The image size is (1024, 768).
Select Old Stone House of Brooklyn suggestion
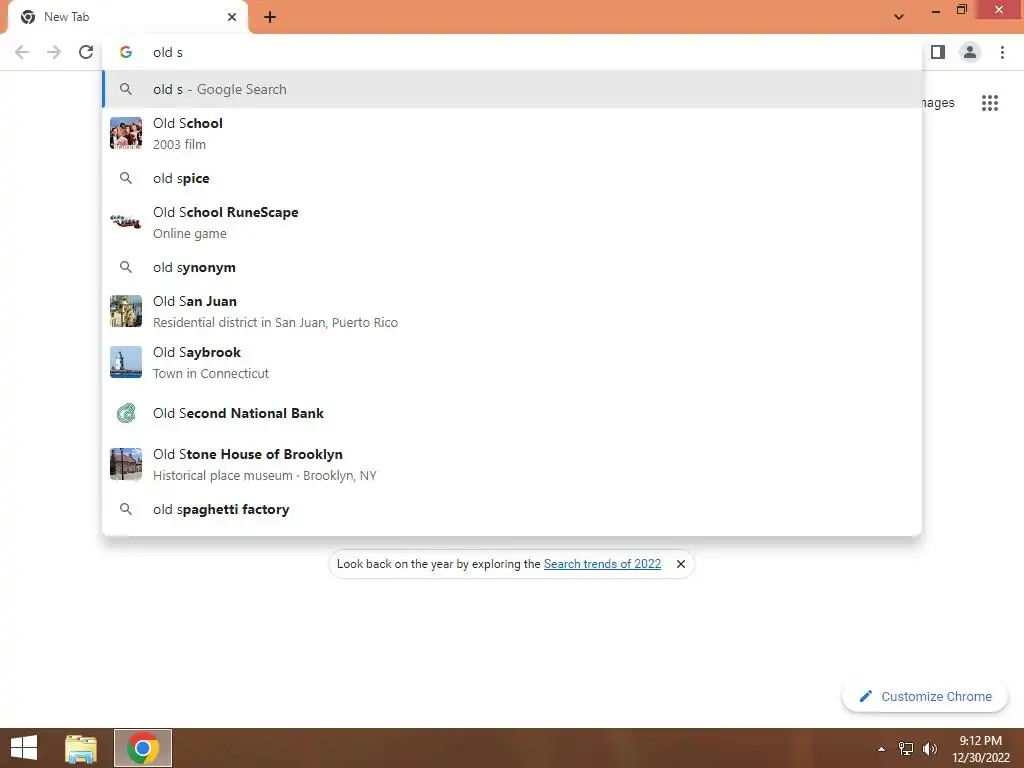(512, 464)
